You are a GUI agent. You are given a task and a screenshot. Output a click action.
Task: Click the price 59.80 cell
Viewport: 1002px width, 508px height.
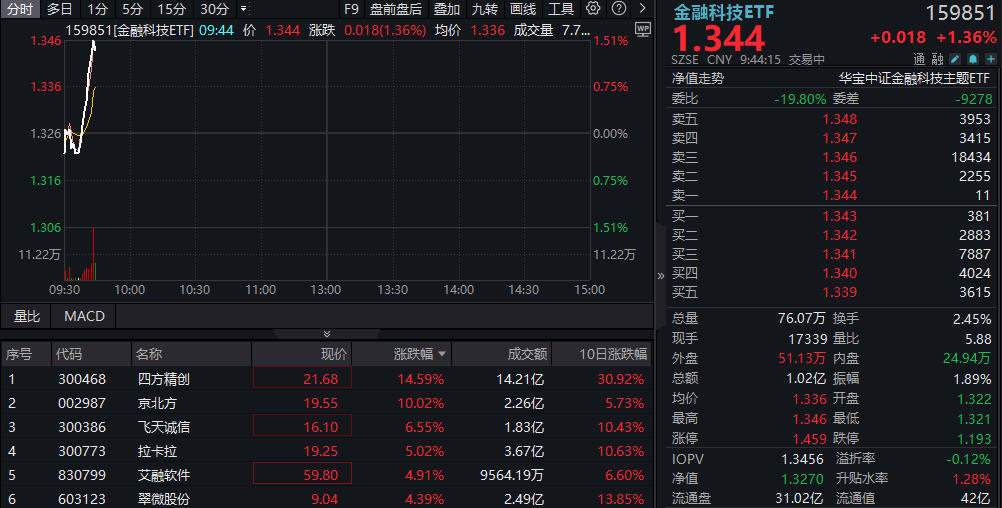(302, 474)
